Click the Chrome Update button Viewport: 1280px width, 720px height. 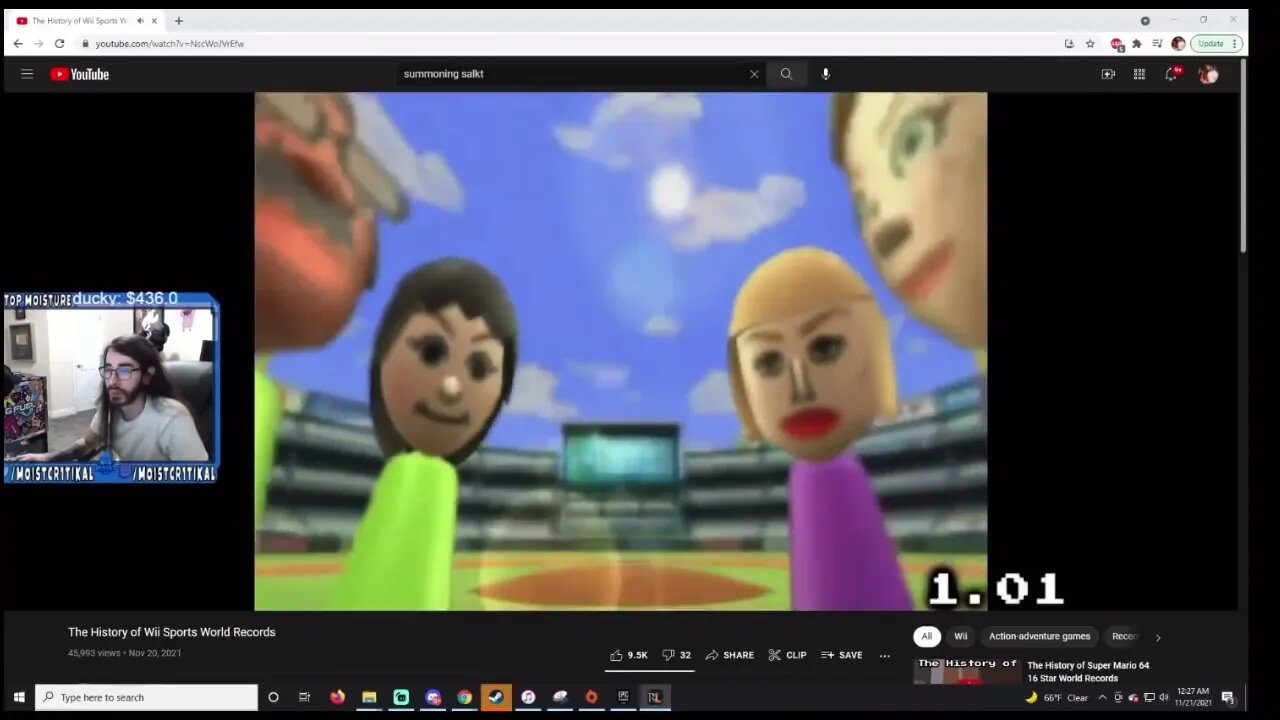(x=1211, y=44)
